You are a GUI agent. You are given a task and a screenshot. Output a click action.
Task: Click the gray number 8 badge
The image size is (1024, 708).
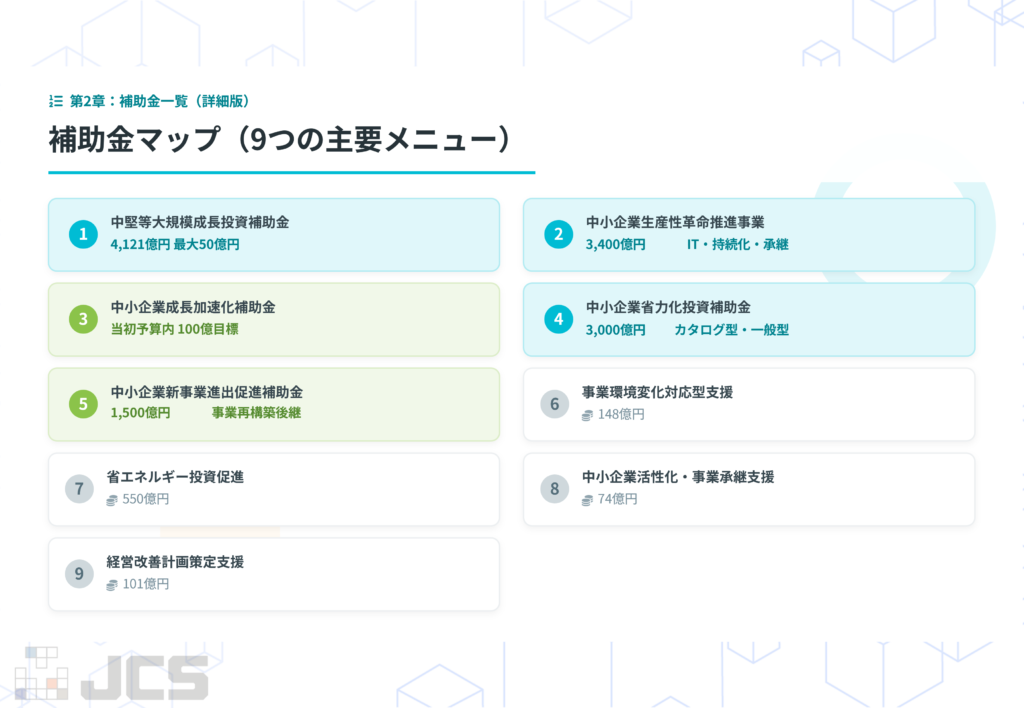[x=554, y=489]
